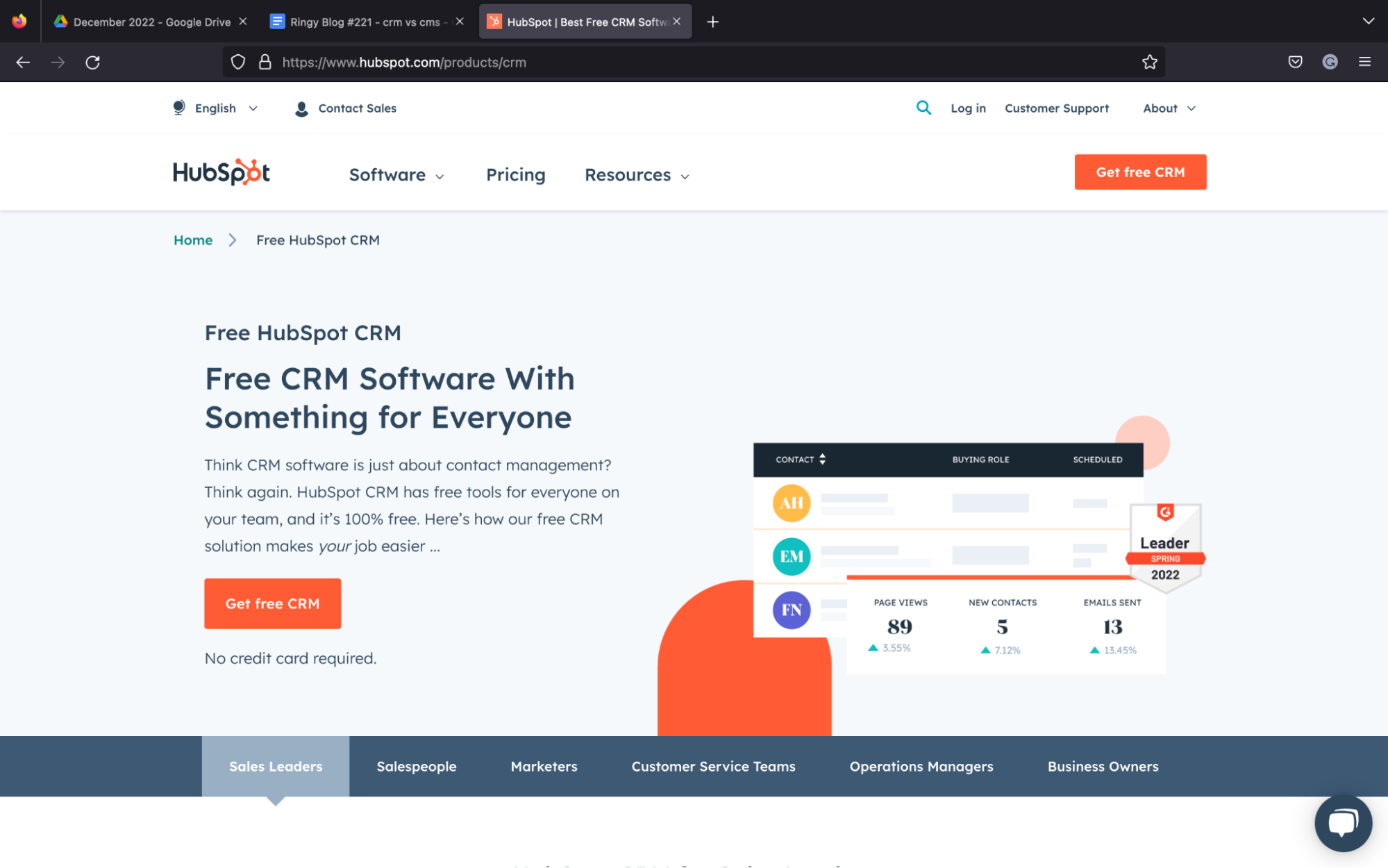Click the globe icon beside English
The width and height of the screenshot is (1388, 868).
(178, 108)
